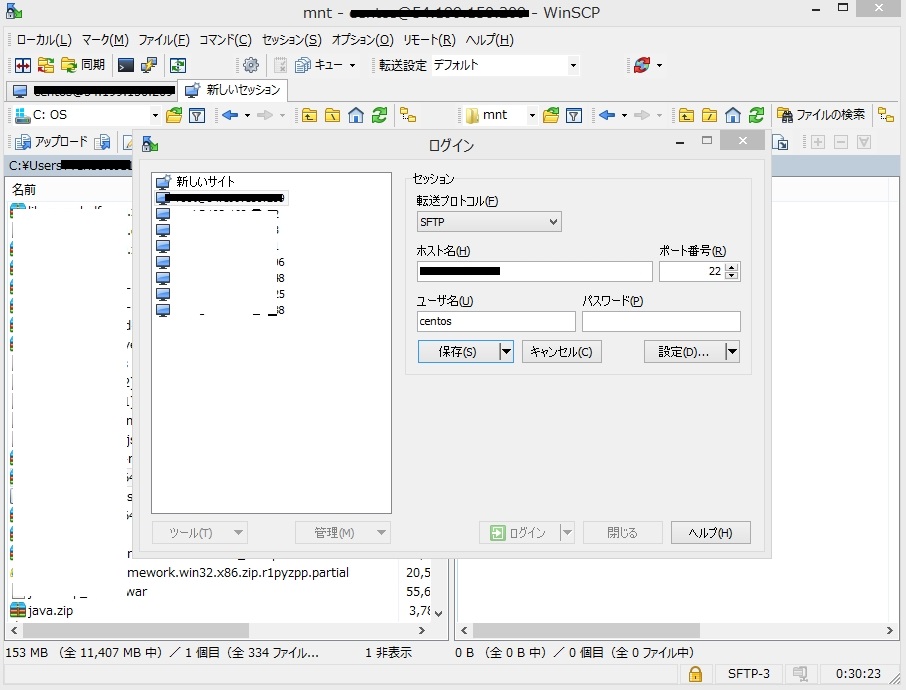Refresh the remote panel file list
The height and width of the screenshot is (690, 906).
click(x=756, y=116)
